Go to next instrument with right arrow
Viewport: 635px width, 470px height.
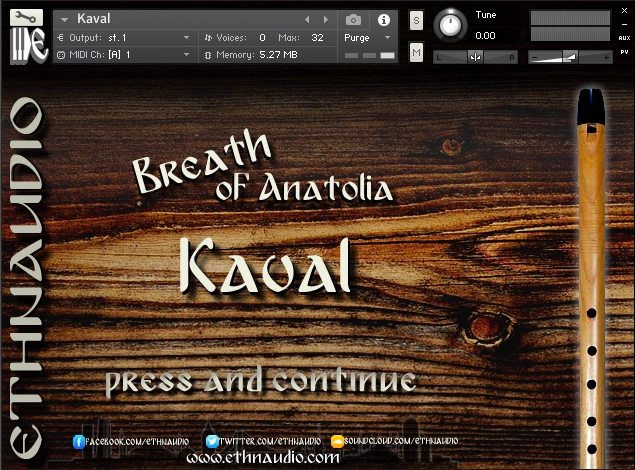point(326,19)
